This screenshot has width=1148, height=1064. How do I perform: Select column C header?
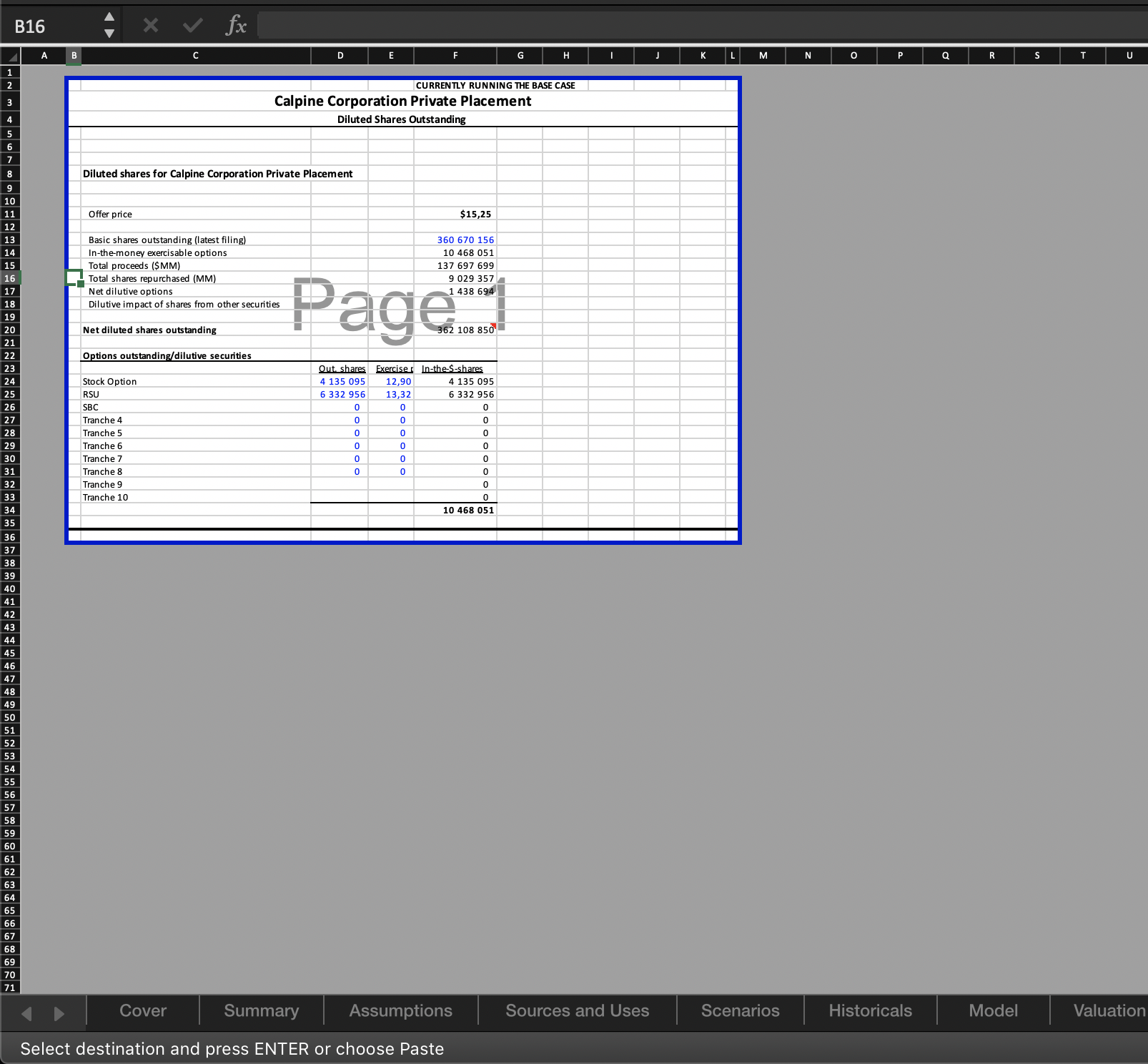pos(196,56)
